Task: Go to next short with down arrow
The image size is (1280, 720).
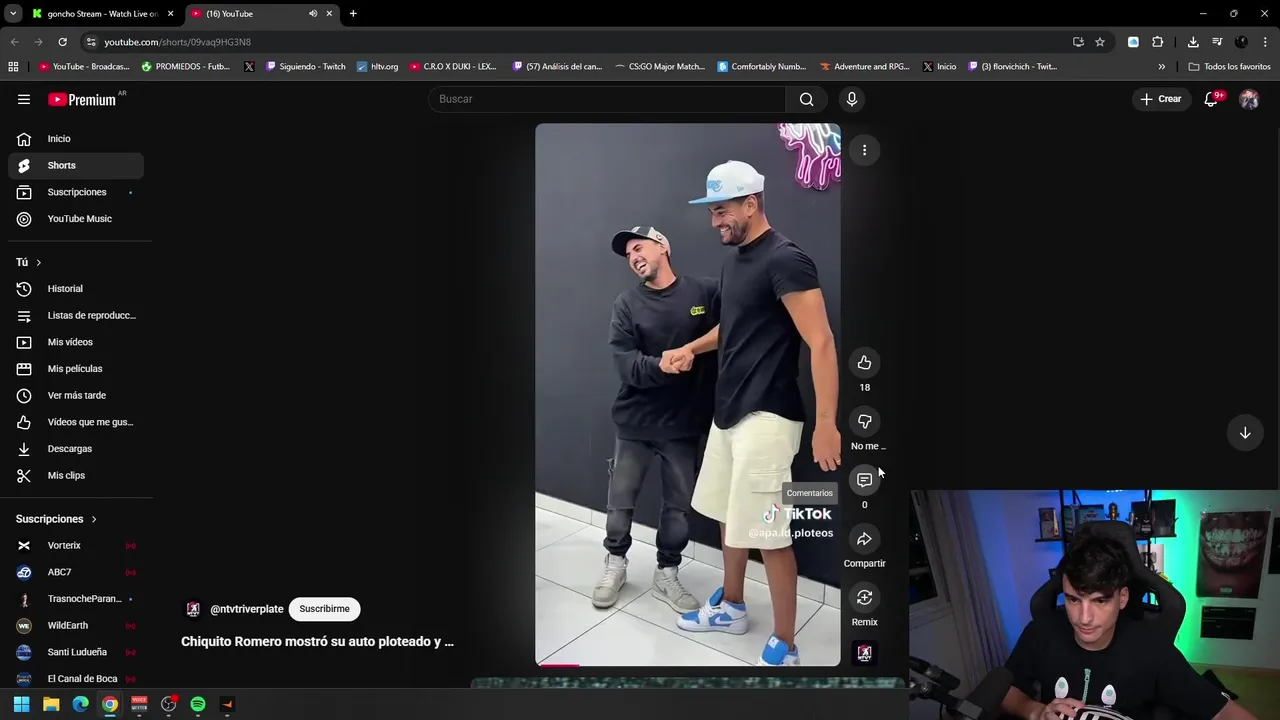Action: (x=1245, y=433)
